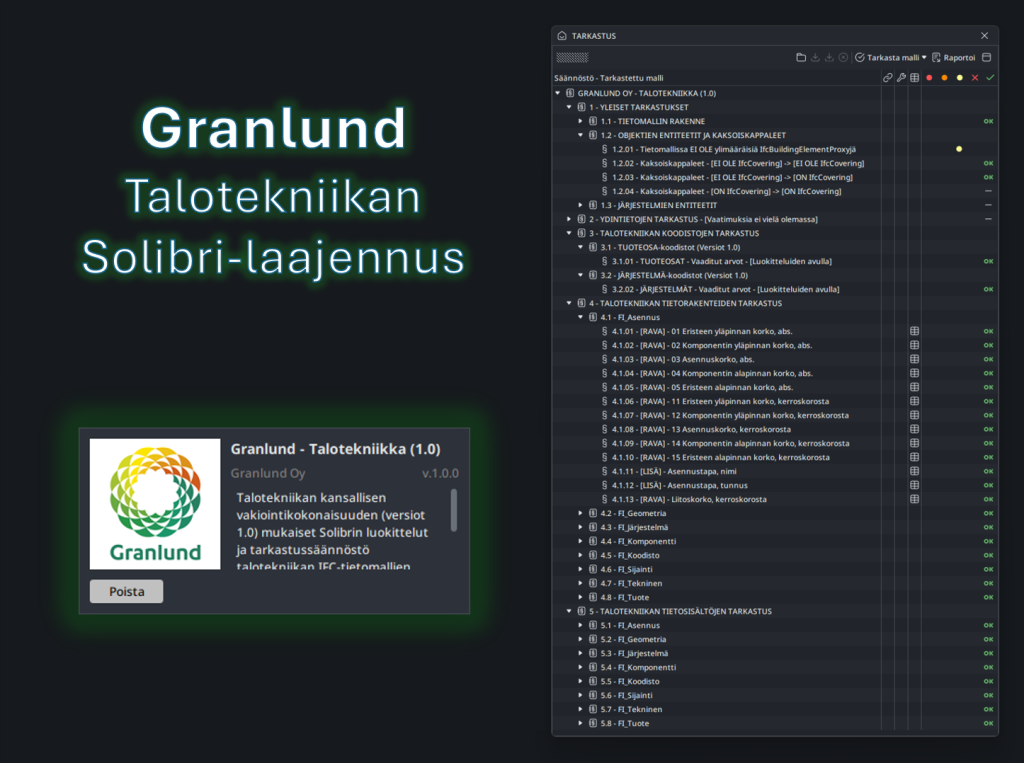The height and width of the screenshot is (763, 1024).
Task: Select the wrench icon in the header row
Action: point(901,76)
